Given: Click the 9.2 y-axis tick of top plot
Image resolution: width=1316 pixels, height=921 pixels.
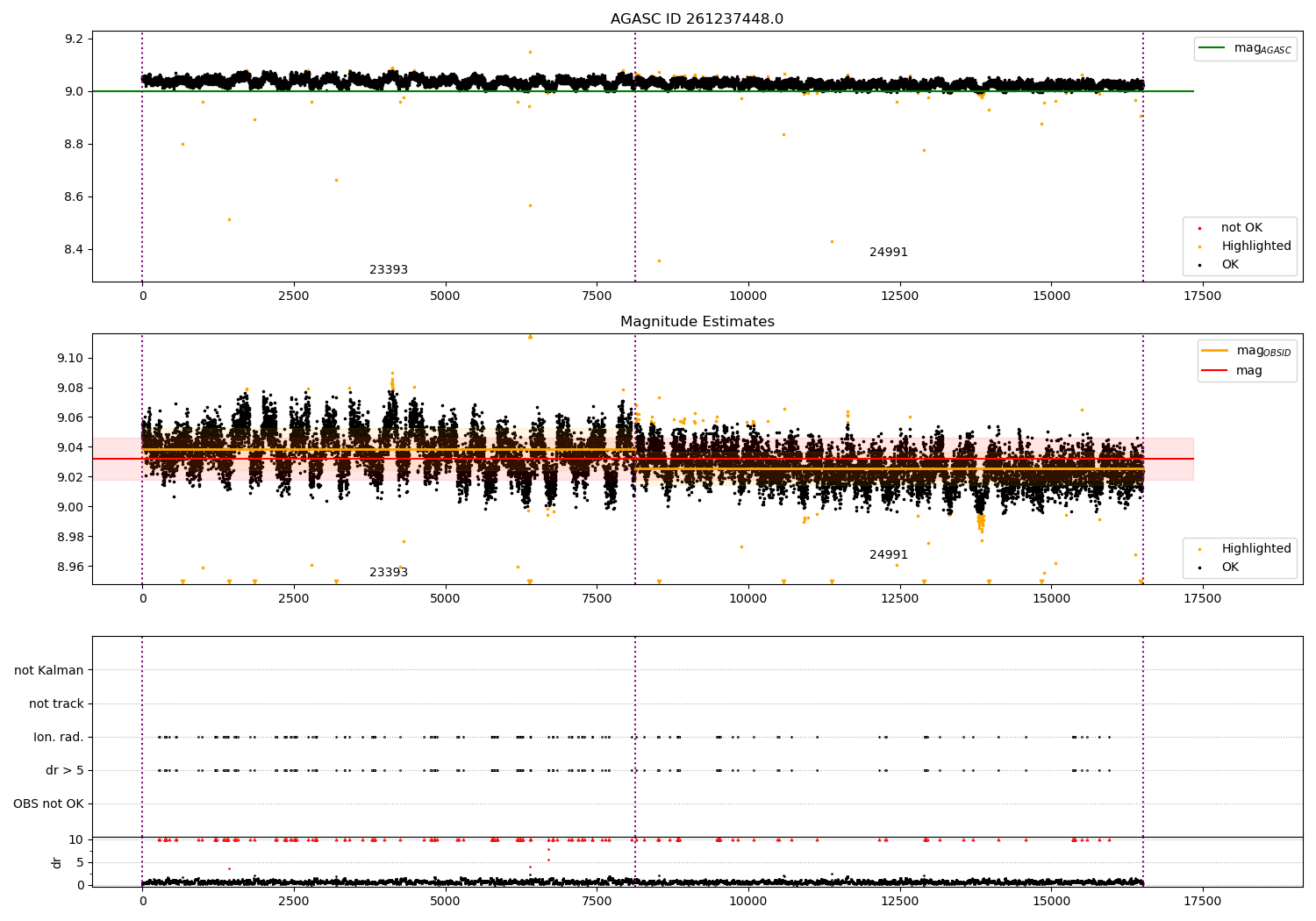Looking at the screenshot, I should [x=74, y=39].
